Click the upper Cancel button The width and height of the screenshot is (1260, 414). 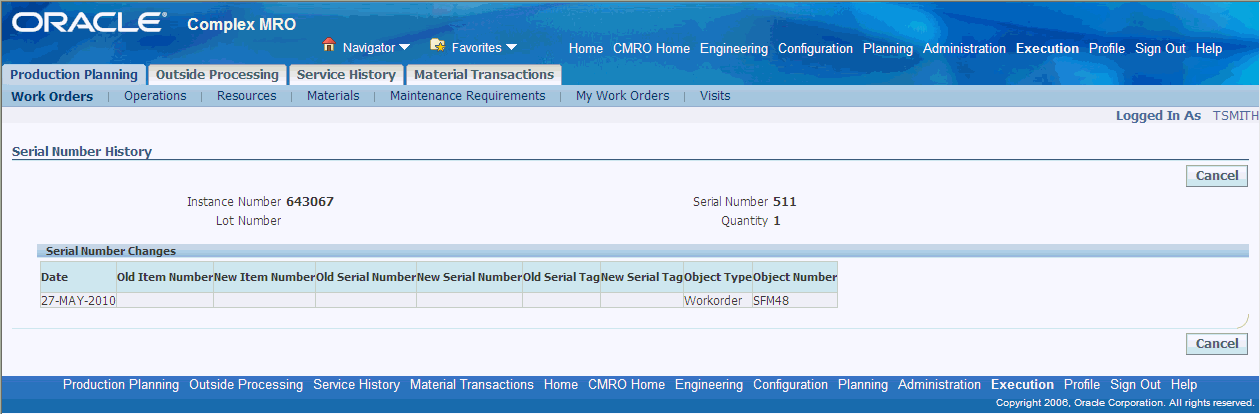point(1217,176)
